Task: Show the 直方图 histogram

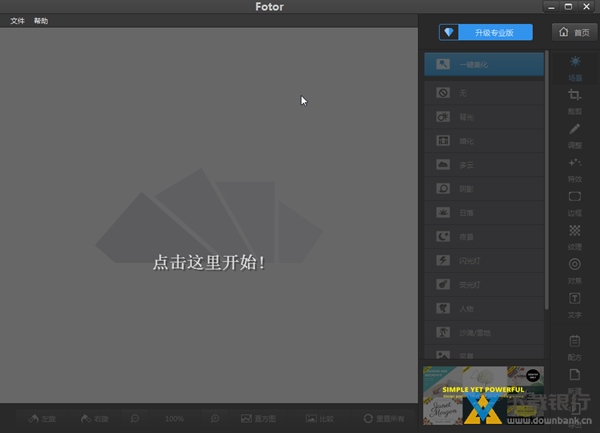Action: (258, 419)
